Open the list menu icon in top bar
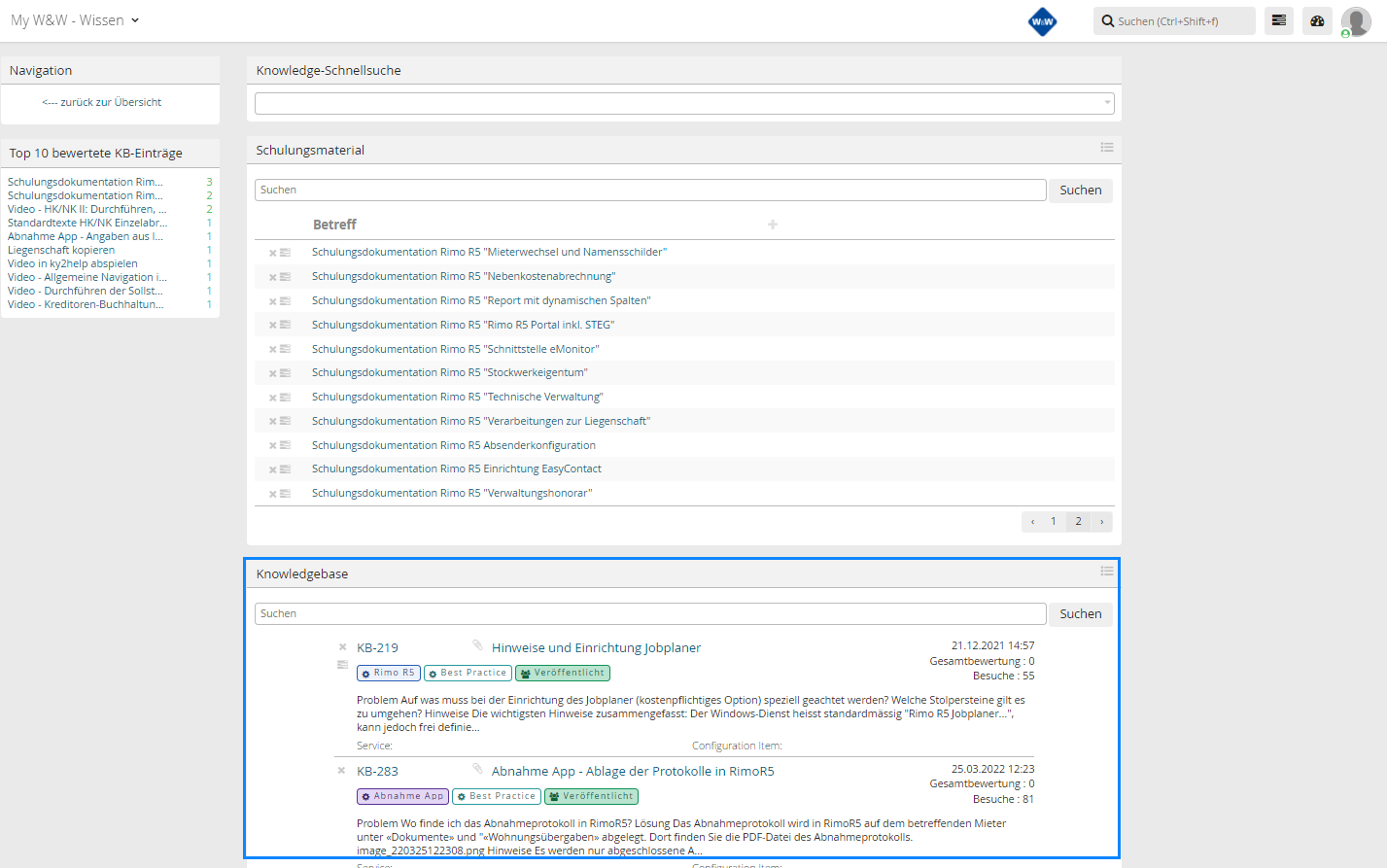Screen dimensions: 1387x868 tap(1279, 20)
